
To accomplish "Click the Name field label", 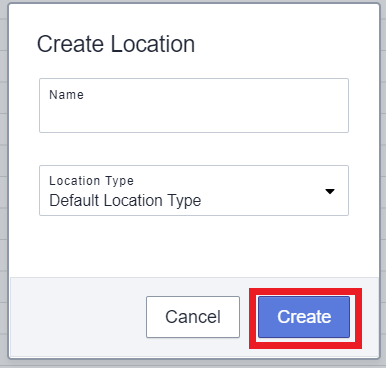I will (66, 95).
